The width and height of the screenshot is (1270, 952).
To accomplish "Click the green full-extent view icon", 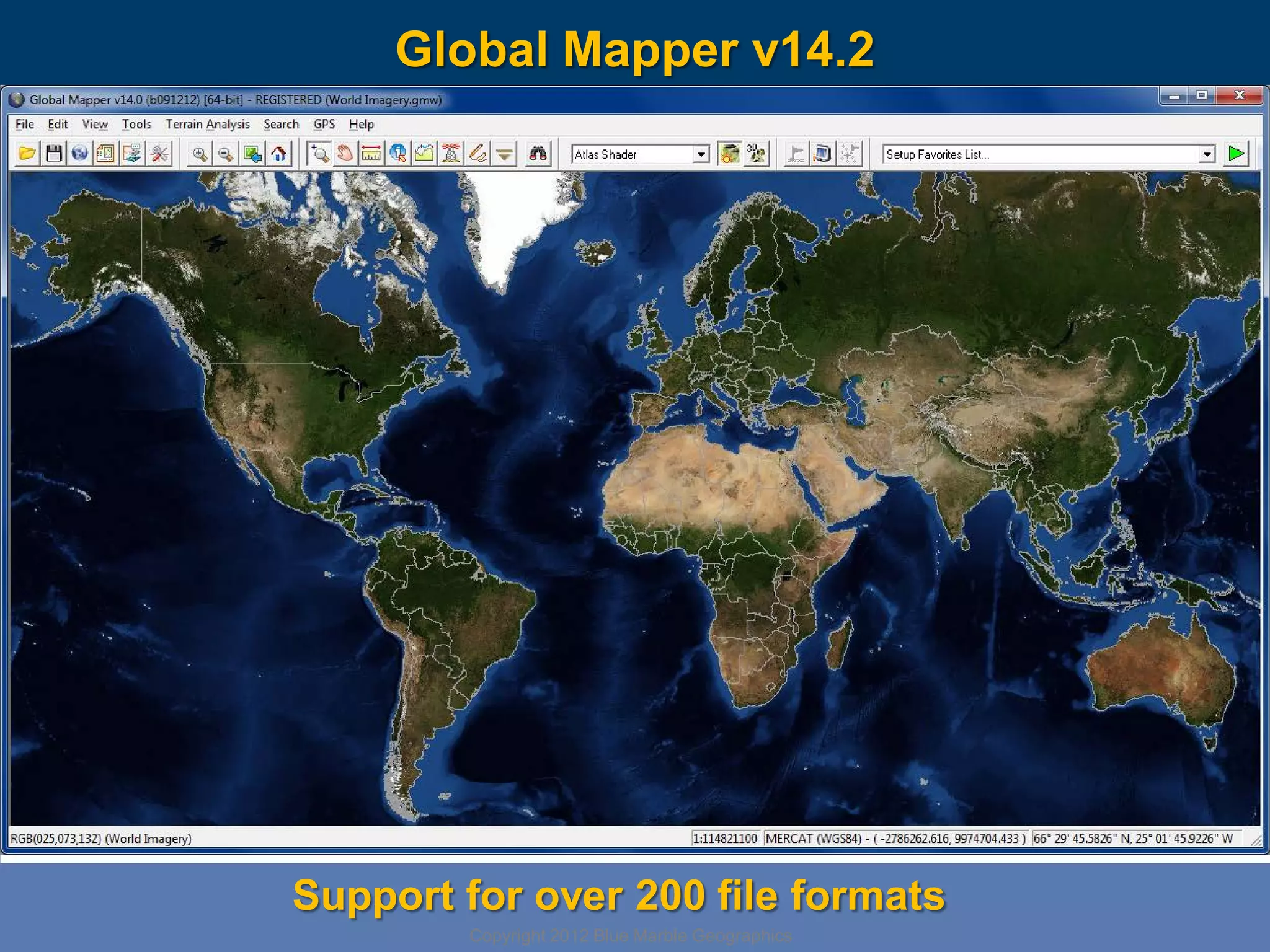I will pyautogui.click(x=252, y=154).
